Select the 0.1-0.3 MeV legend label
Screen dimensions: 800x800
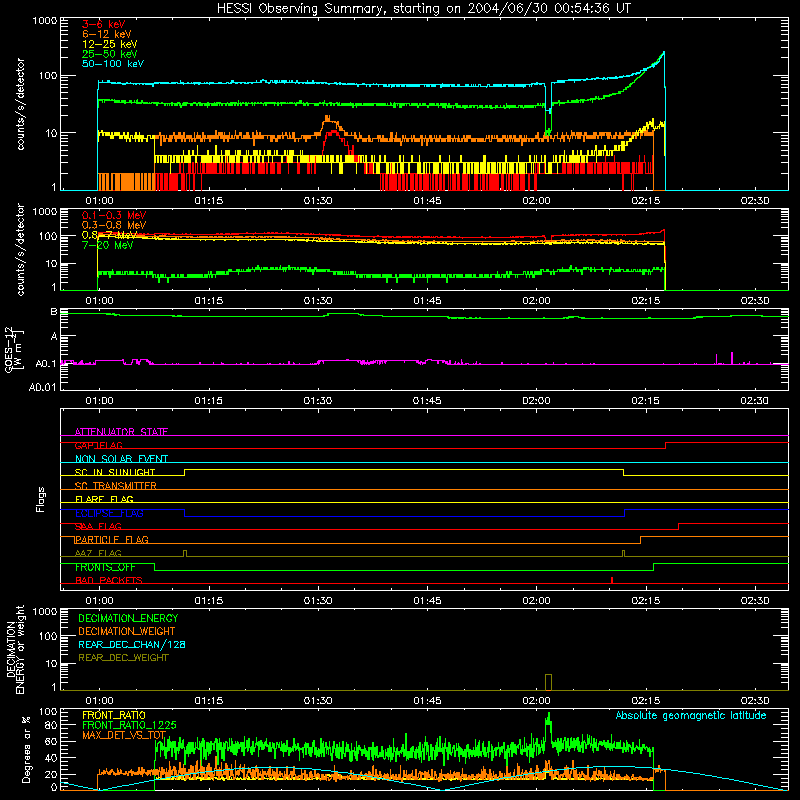click(x=114, y=215)
